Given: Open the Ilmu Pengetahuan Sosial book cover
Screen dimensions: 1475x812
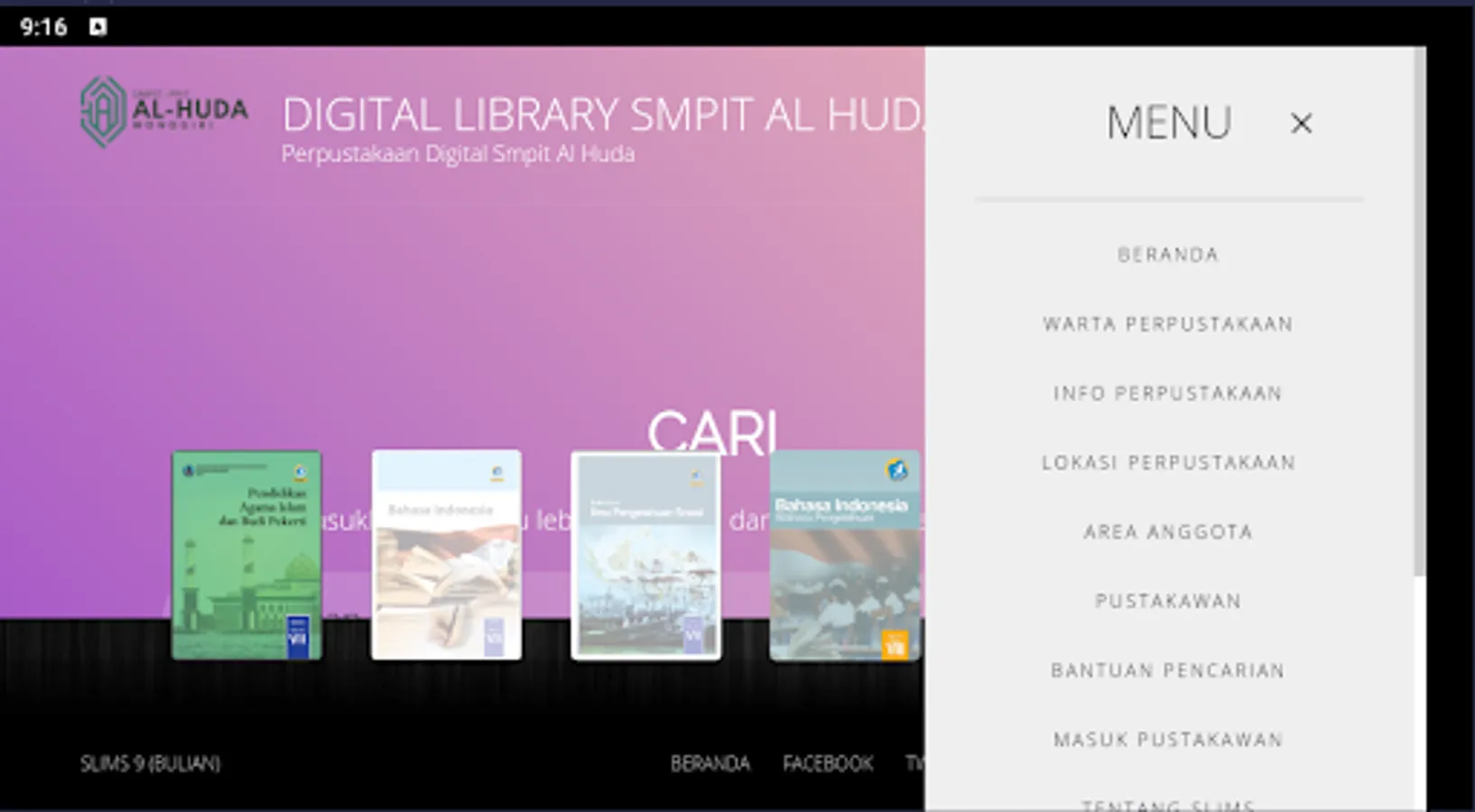Looking at the screenshot, I should [x=645, y=556].
